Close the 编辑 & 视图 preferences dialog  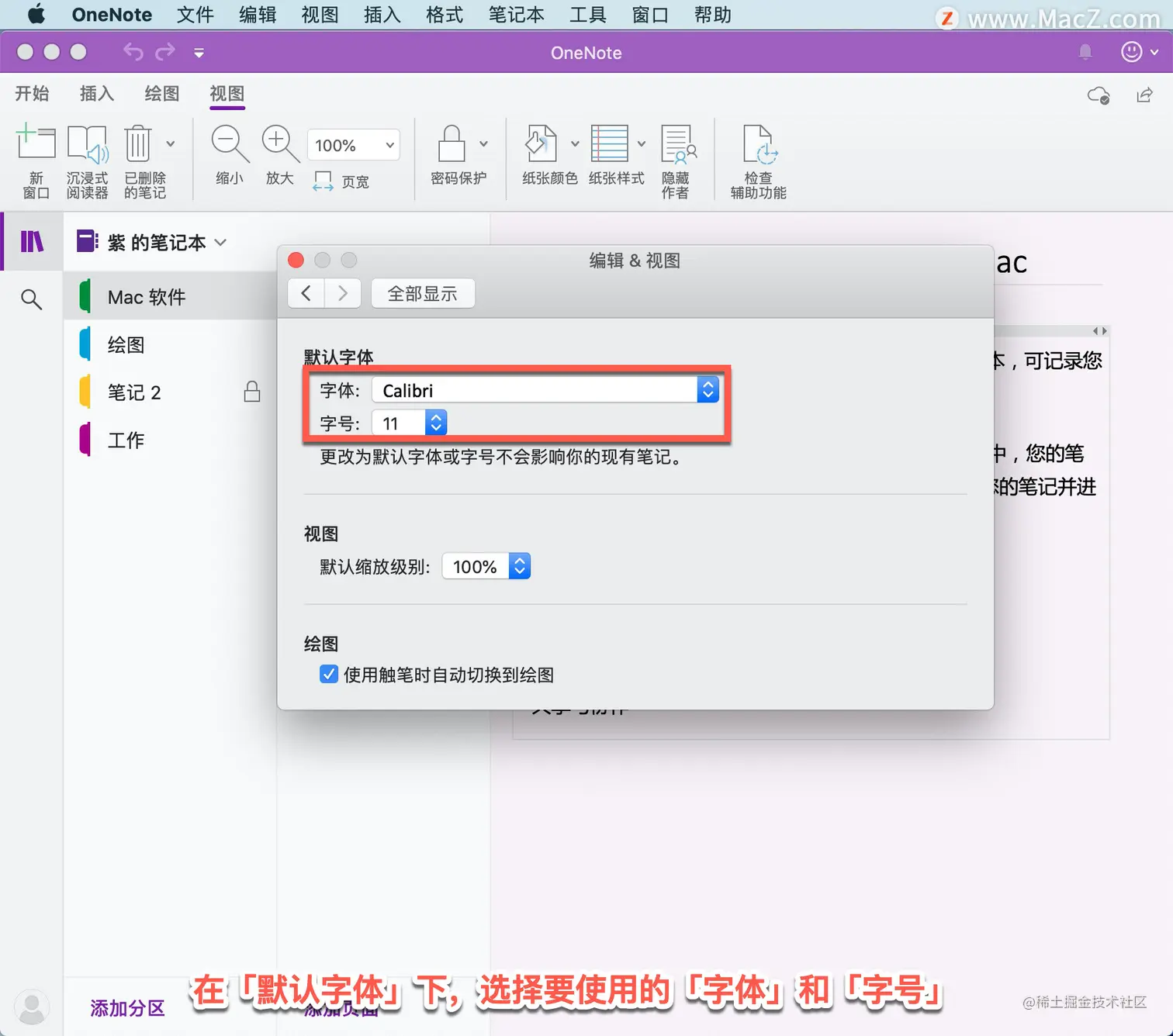click(x=296, y=260)
